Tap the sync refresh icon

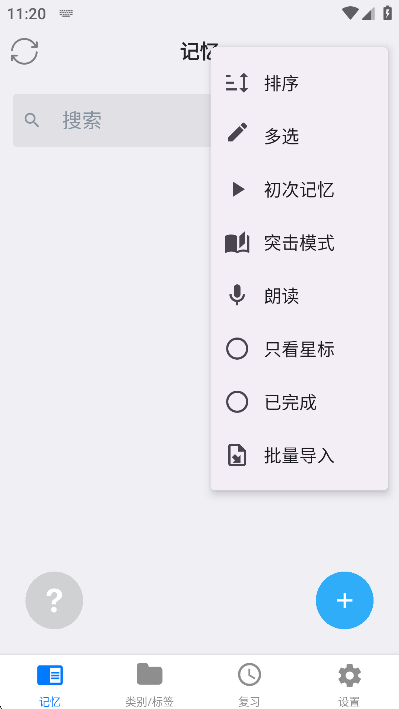[x=24, y=51]
